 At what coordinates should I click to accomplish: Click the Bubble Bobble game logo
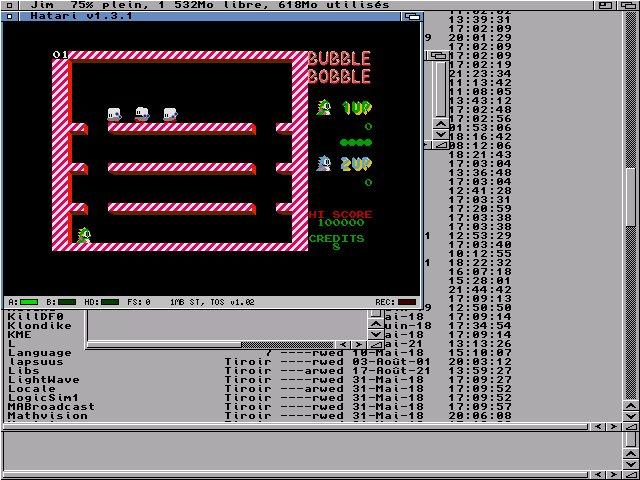340,67
